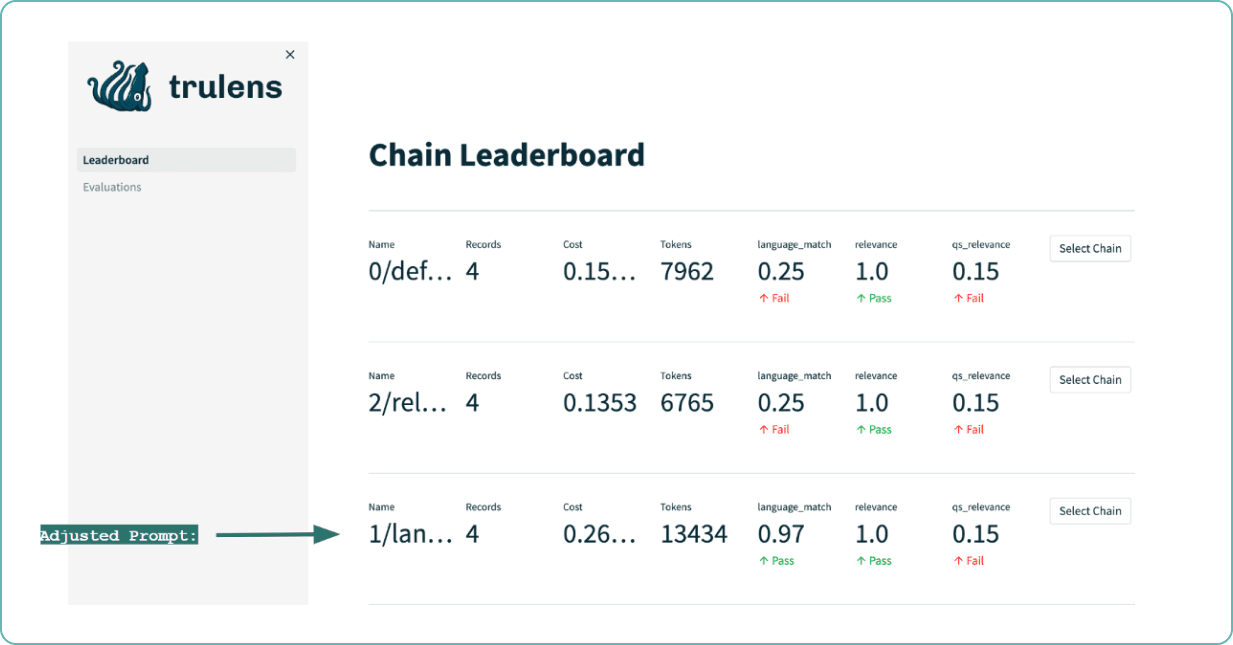Click the 0/def… chain name

click(x=411, y=272)
